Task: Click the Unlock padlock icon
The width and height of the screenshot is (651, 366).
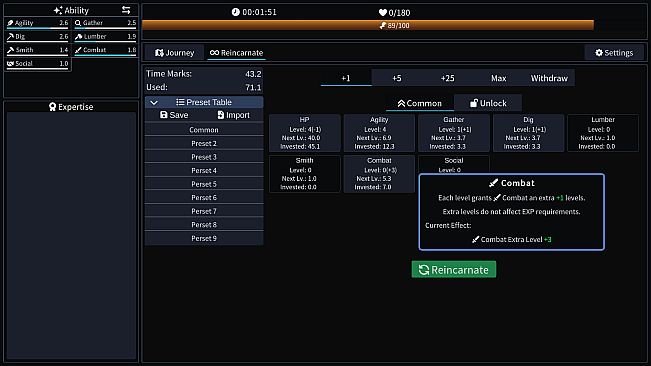Action: [473, 103]
